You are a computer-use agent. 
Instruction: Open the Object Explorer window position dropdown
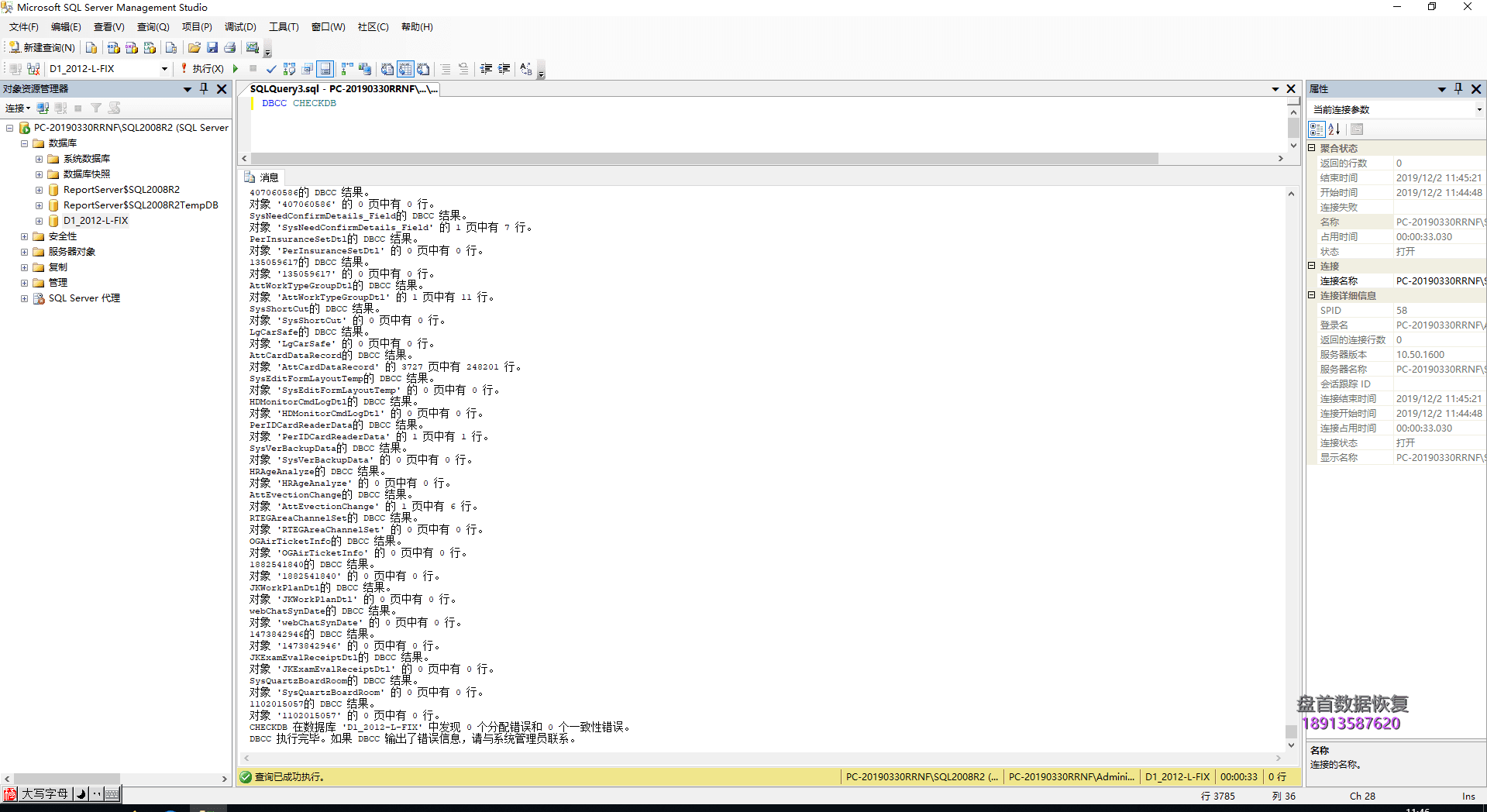[188, 89]
